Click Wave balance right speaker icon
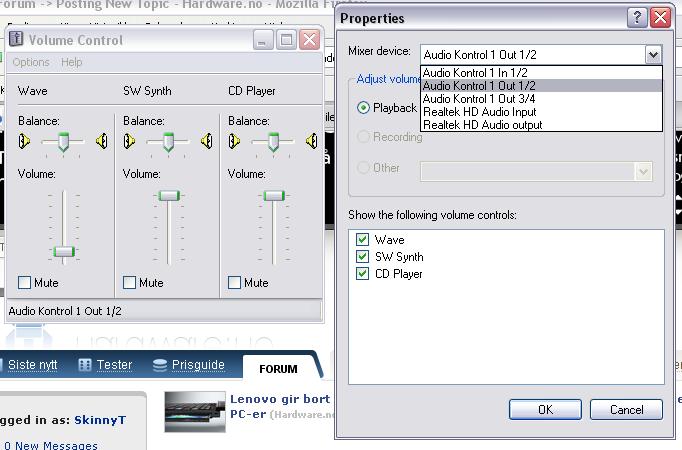This screenshot has width=682, height=450. pos(101,141)
